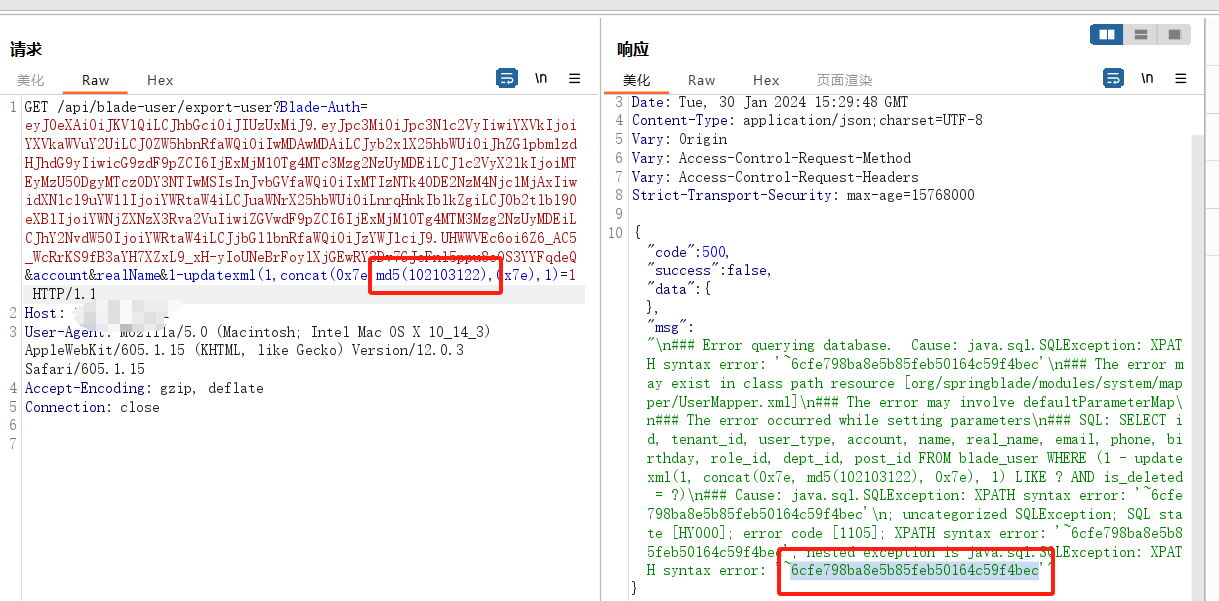Switch response view to 美化 tab
The image size is (1219, 601).
[x=636, y=80]
